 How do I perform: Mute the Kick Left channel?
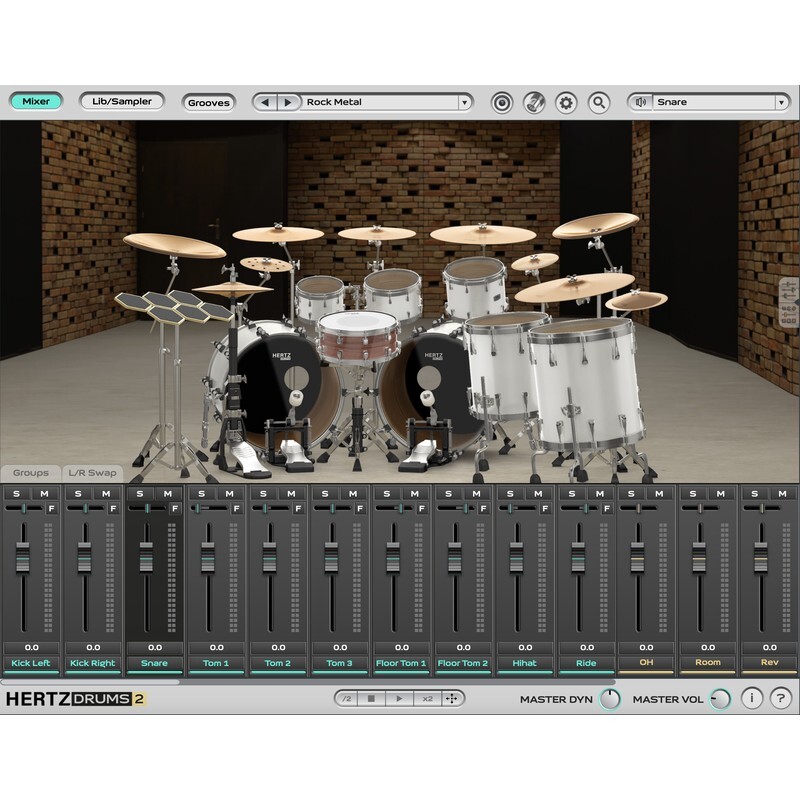point(45,493)
